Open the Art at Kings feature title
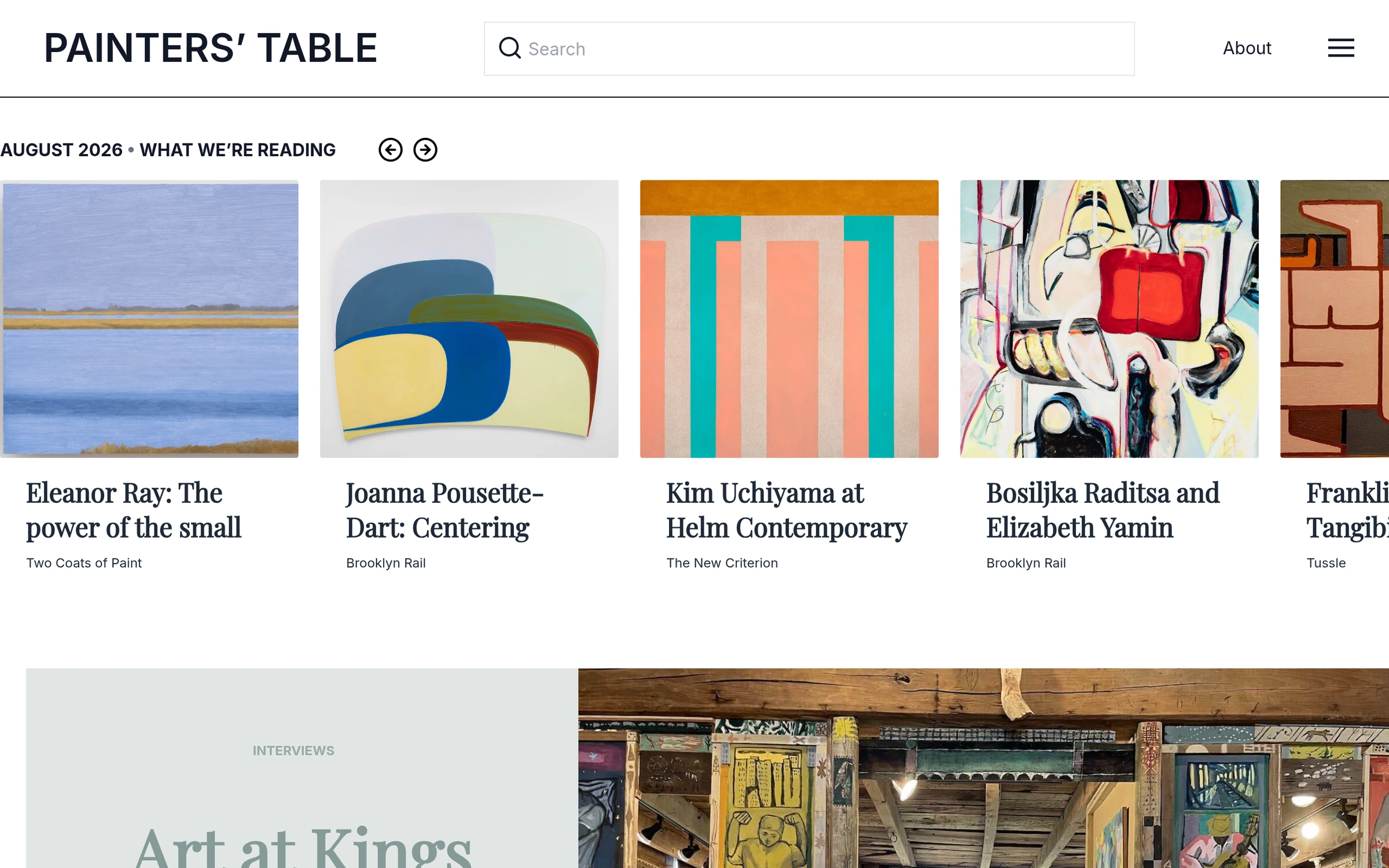This screenshot has height=868, width=1389. click(303, 846)
